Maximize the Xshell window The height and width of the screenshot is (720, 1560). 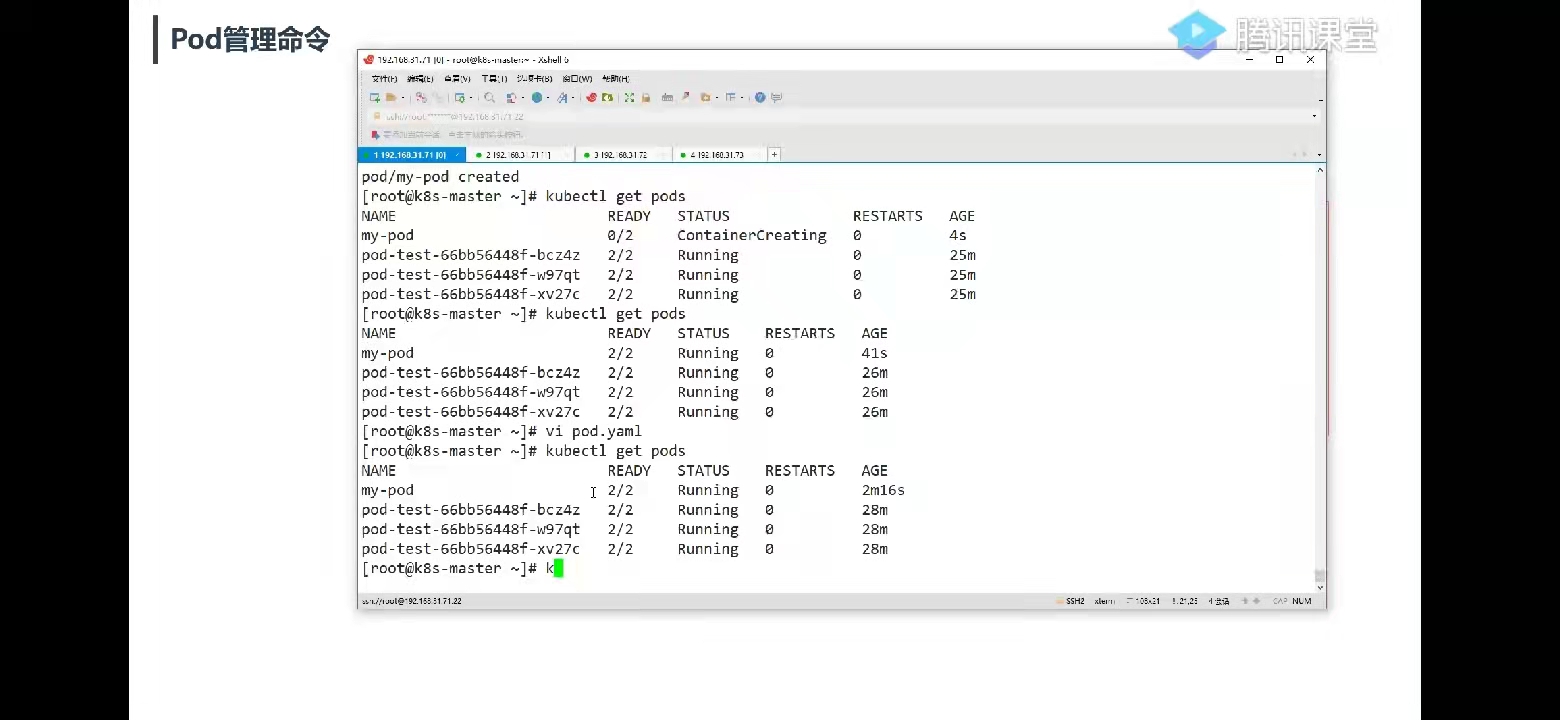pos(1279,60)
